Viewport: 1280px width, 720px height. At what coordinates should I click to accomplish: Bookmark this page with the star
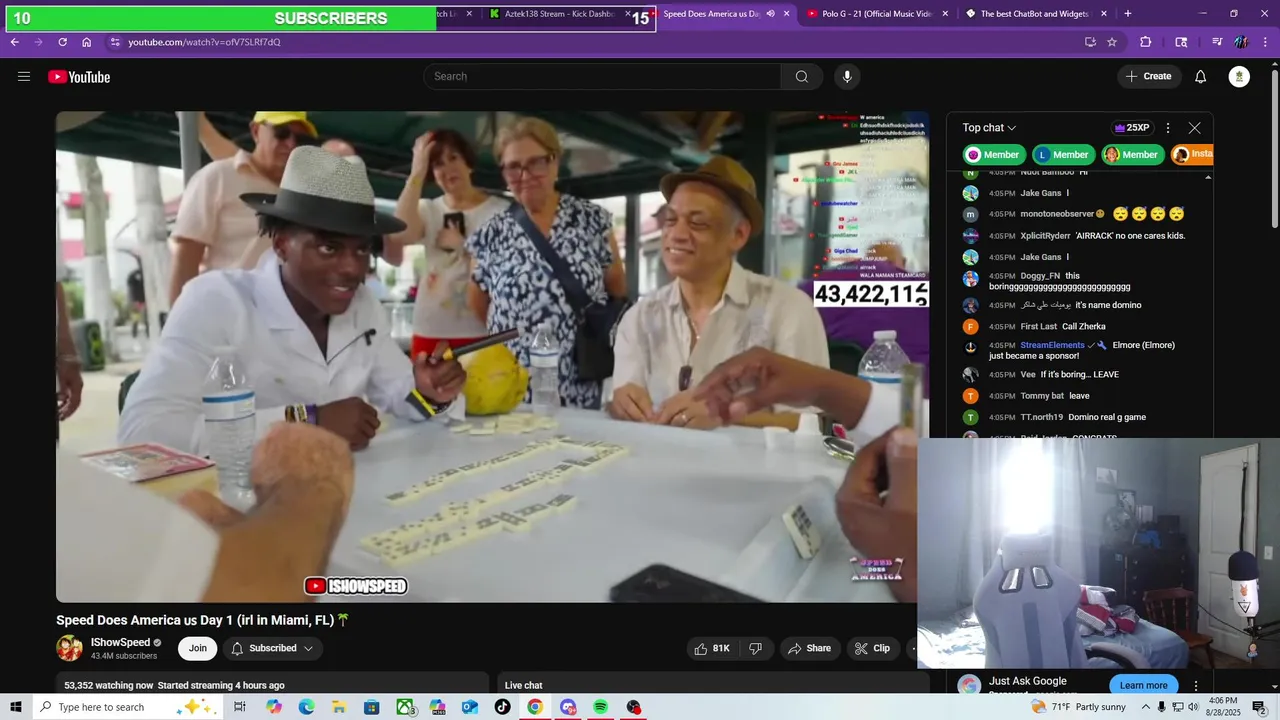[1111, 42]
